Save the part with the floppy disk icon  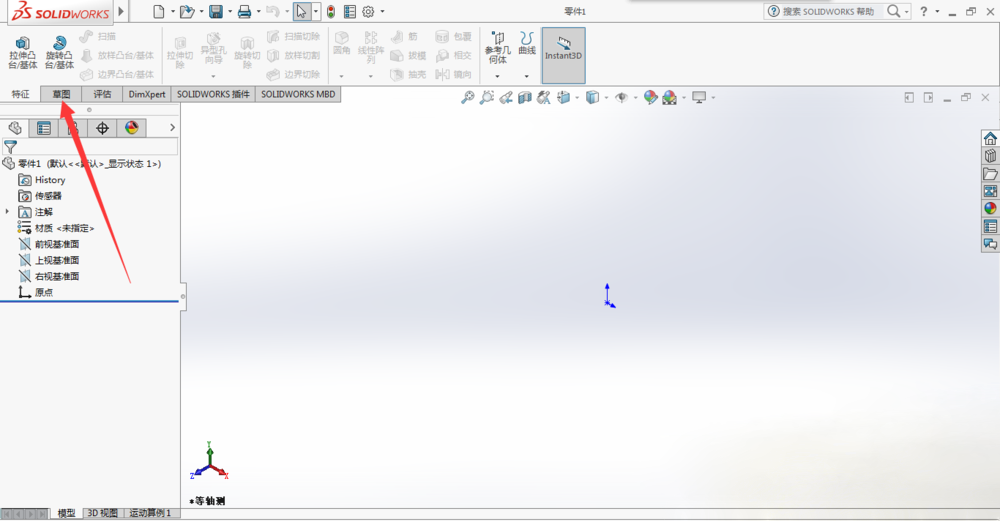[216, 11]
